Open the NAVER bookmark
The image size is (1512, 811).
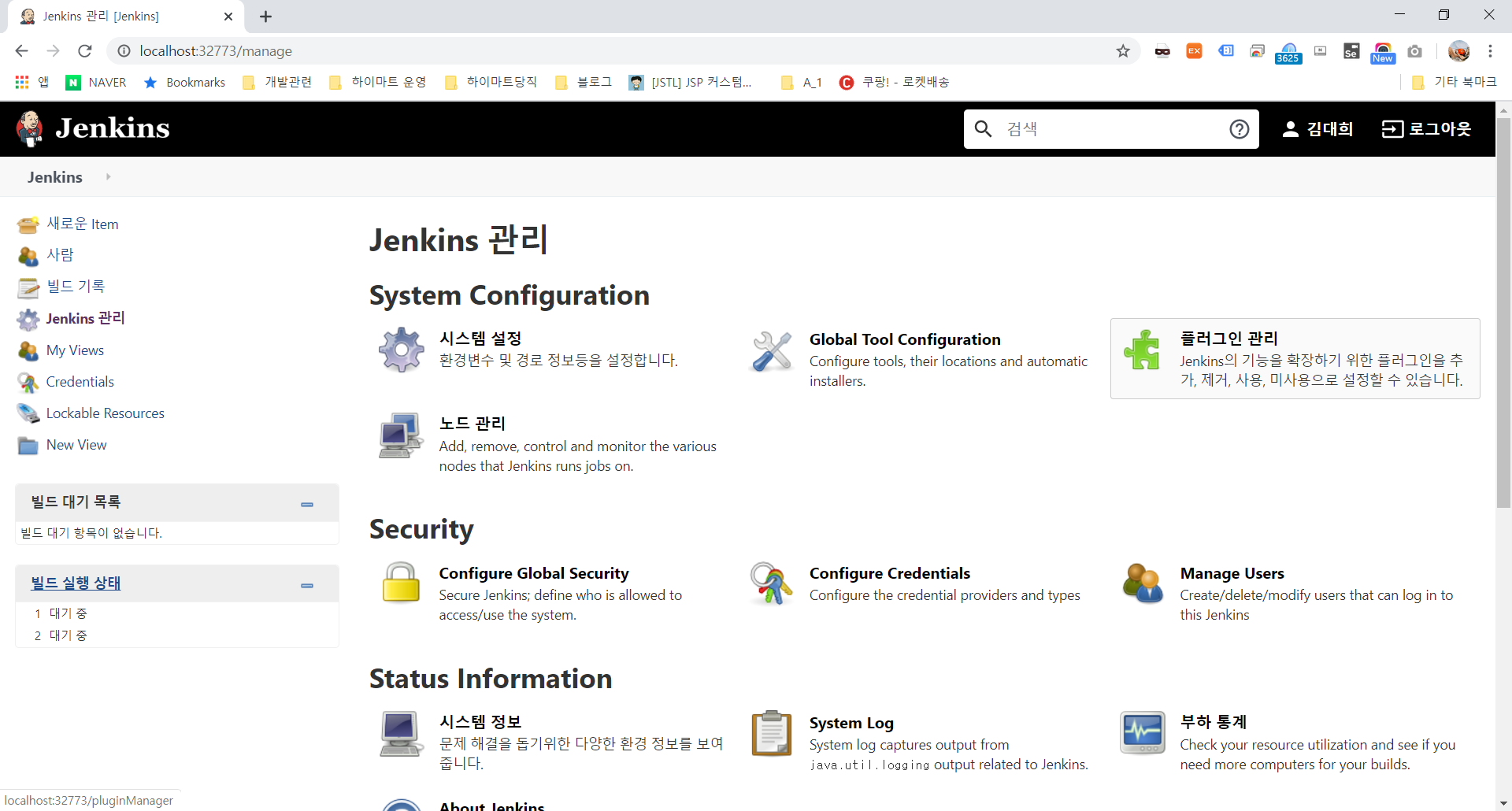(96, 82)
